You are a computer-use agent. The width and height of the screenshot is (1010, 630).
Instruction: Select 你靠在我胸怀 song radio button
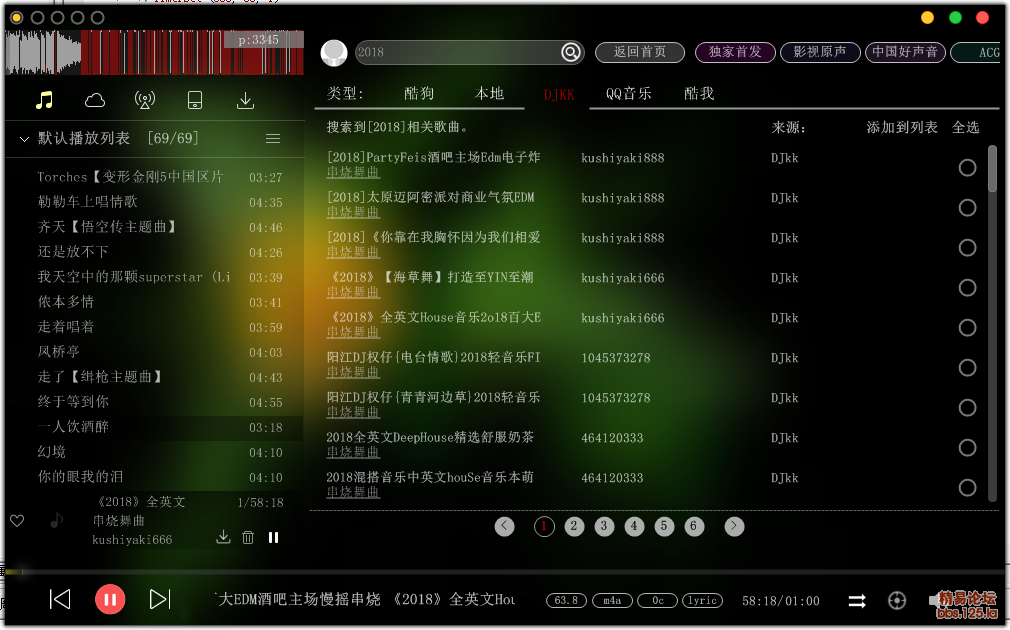pos(967,248)
